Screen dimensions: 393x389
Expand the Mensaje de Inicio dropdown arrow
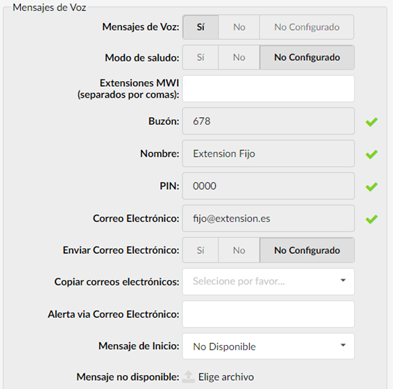[343, 346]
